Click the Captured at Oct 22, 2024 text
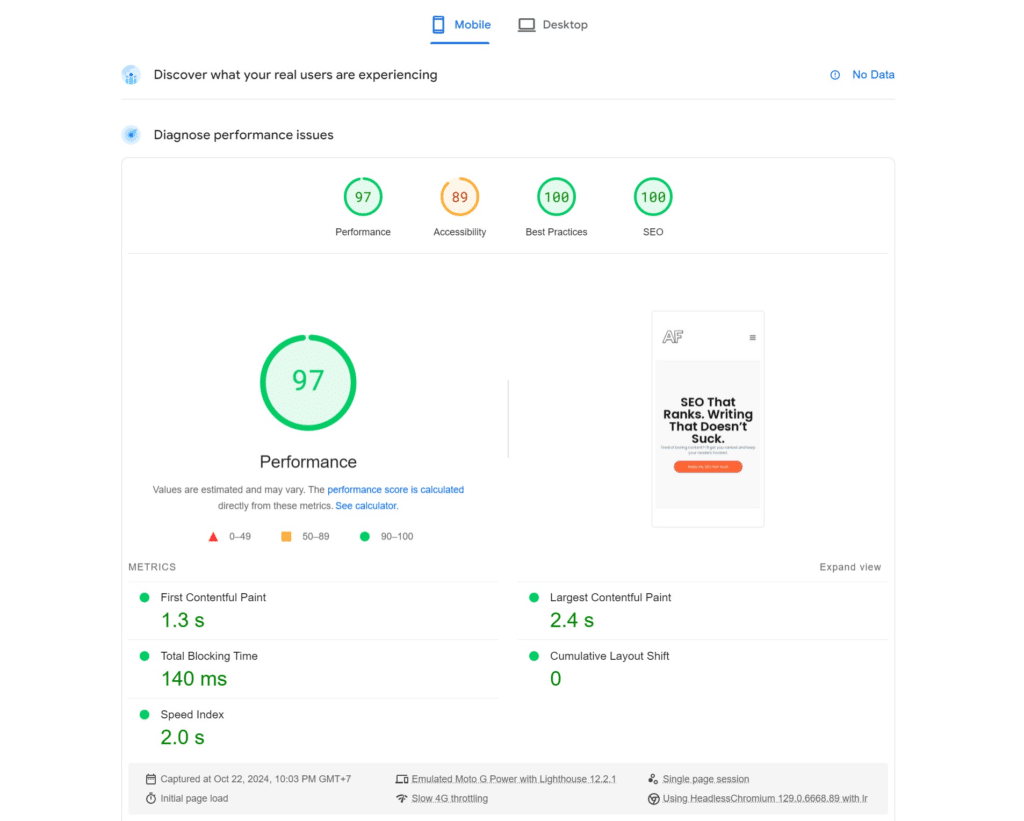 (255, 779)
